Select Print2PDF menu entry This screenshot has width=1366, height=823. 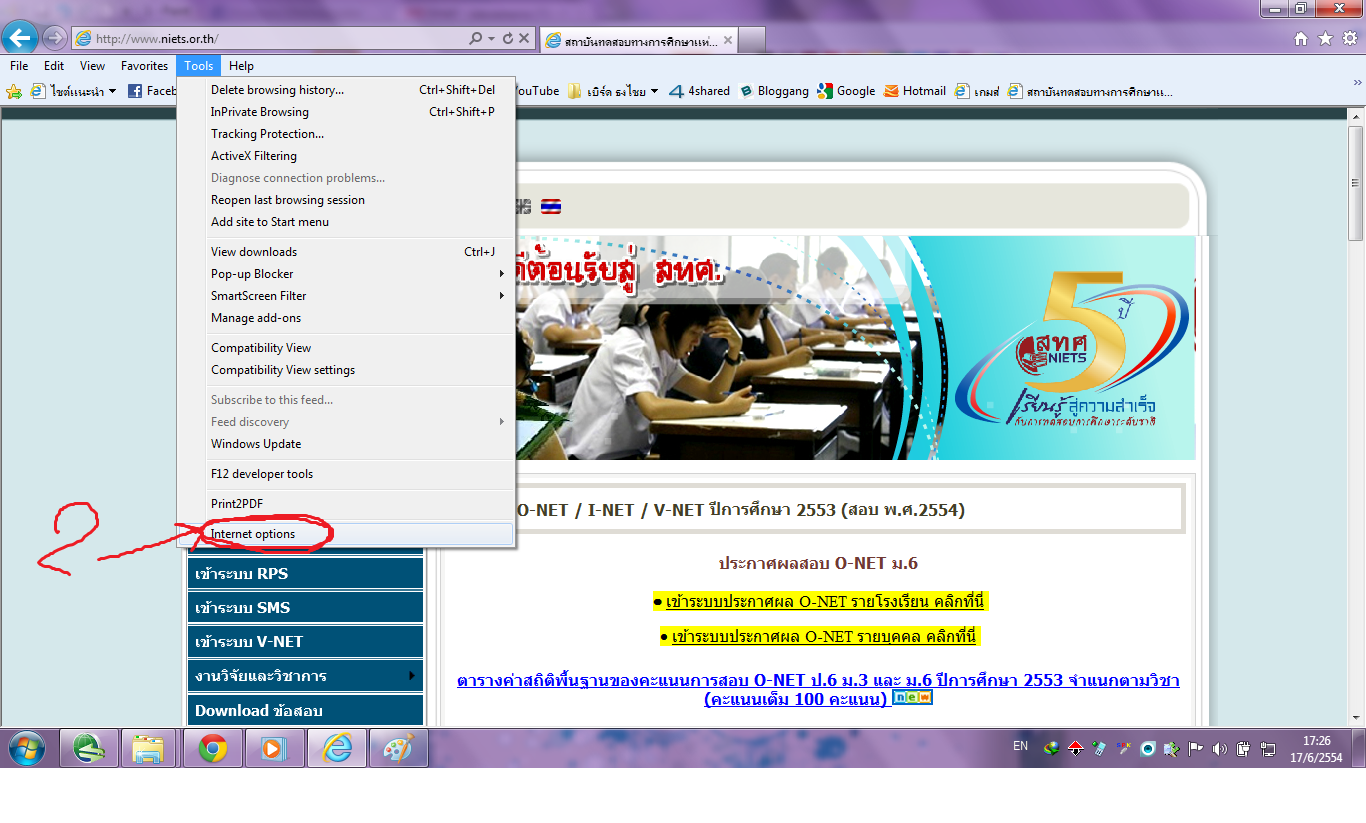pos(346,504)
